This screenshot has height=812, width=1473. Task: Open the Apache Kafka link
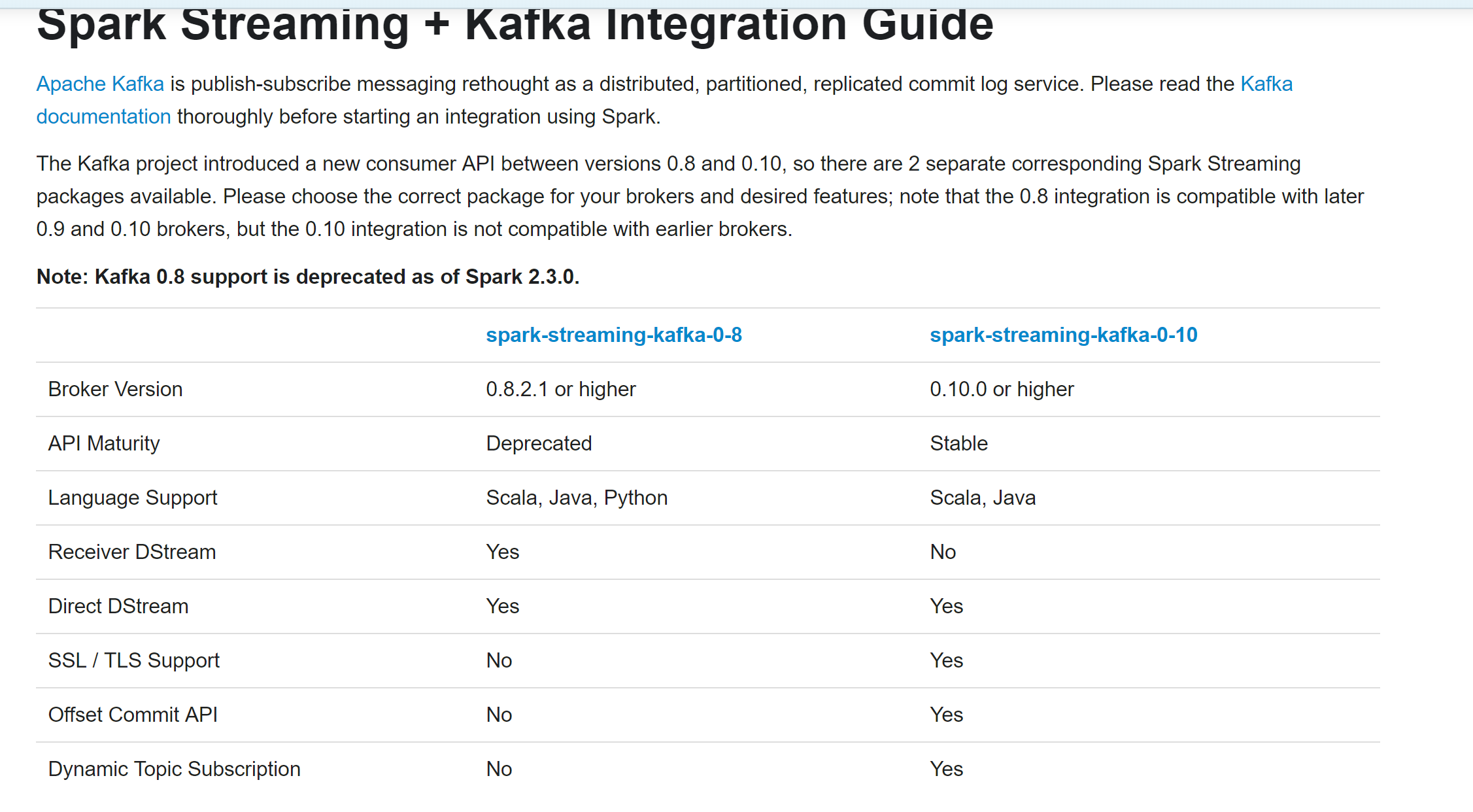pyautogui.click(x=100, y=84)
